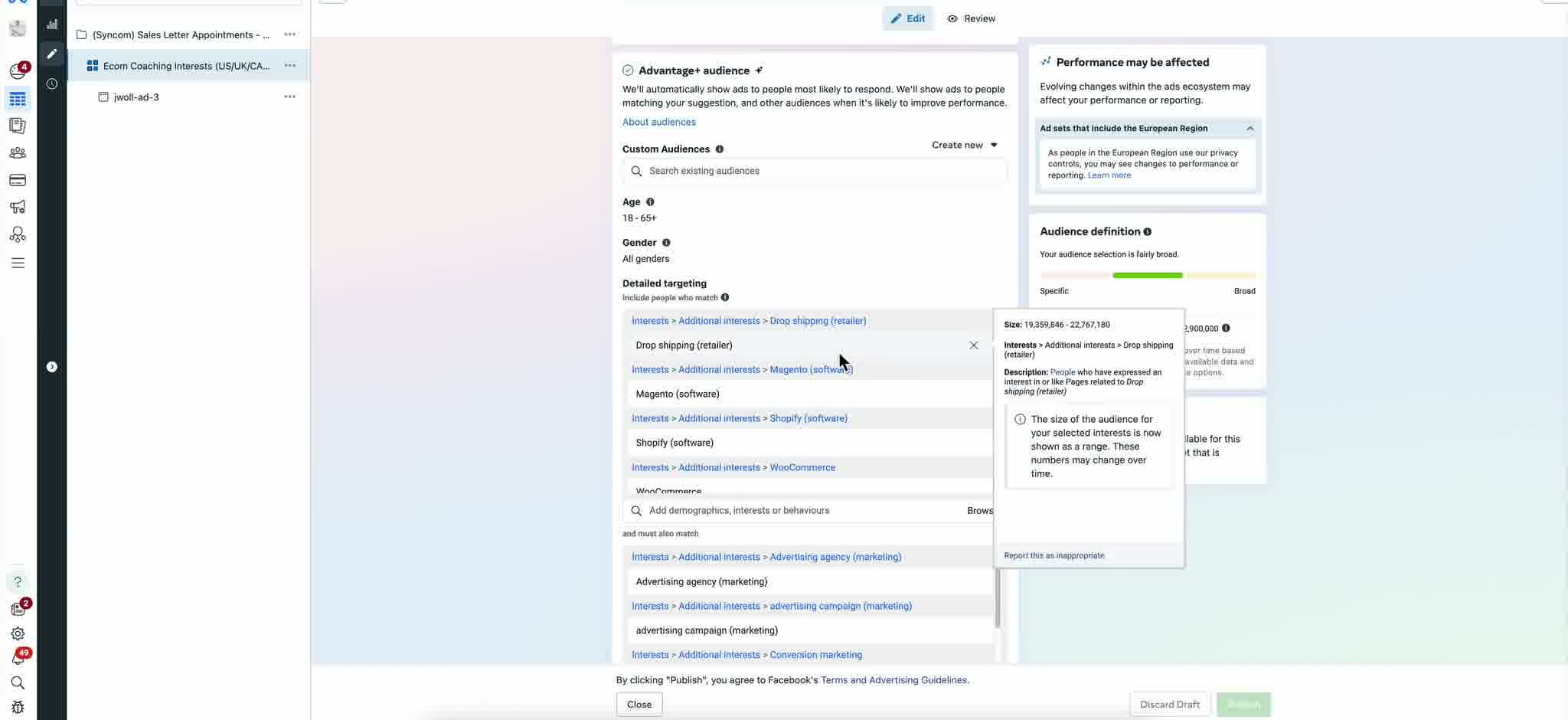Remove Drop shipping (retailer) interest with X

click(973, 345)
